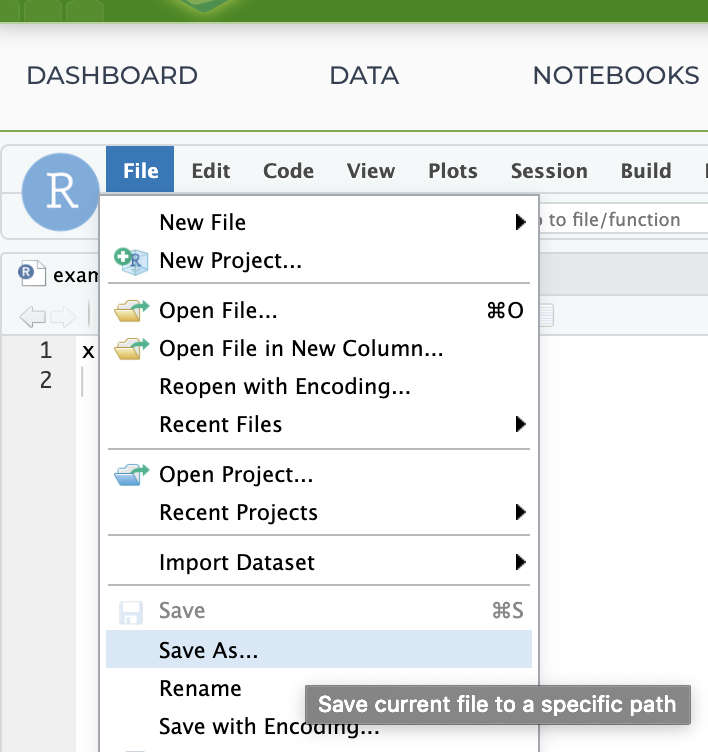Open the Session menu
This screenshot has width=708, height=752.
(549, 171)
